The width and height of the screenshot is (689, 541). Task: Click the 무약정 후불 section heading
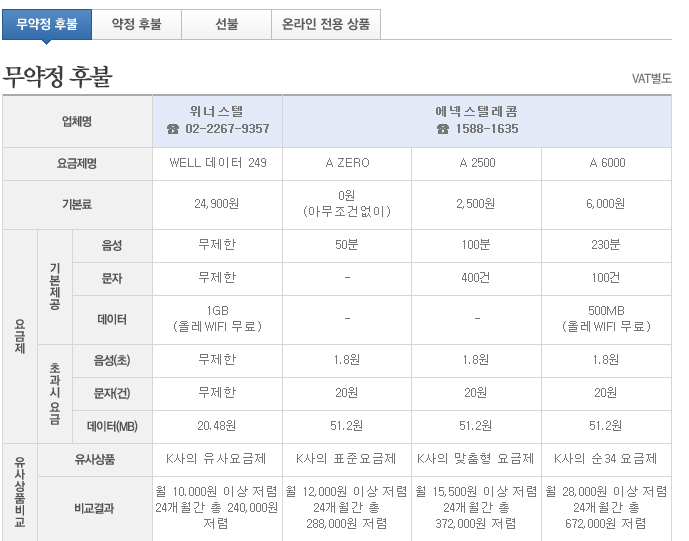point(57,76)
